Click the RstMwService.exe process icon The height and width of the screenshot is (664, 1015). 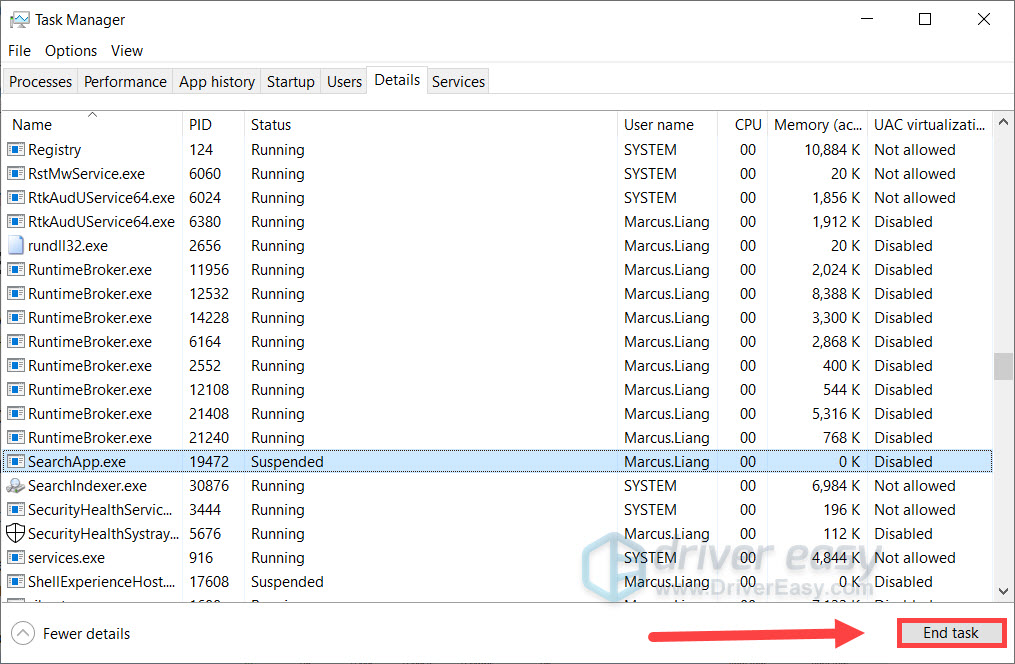point(16,174)
